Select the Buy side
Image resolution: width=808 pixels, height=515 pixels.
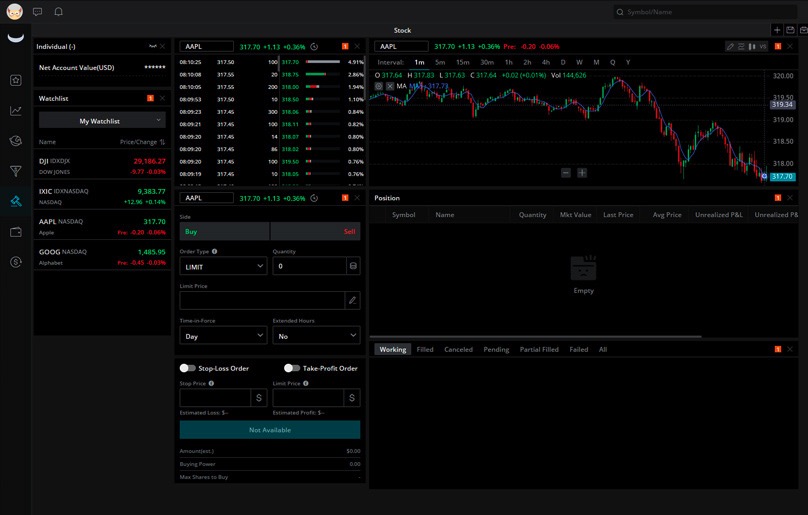[224, 231]
